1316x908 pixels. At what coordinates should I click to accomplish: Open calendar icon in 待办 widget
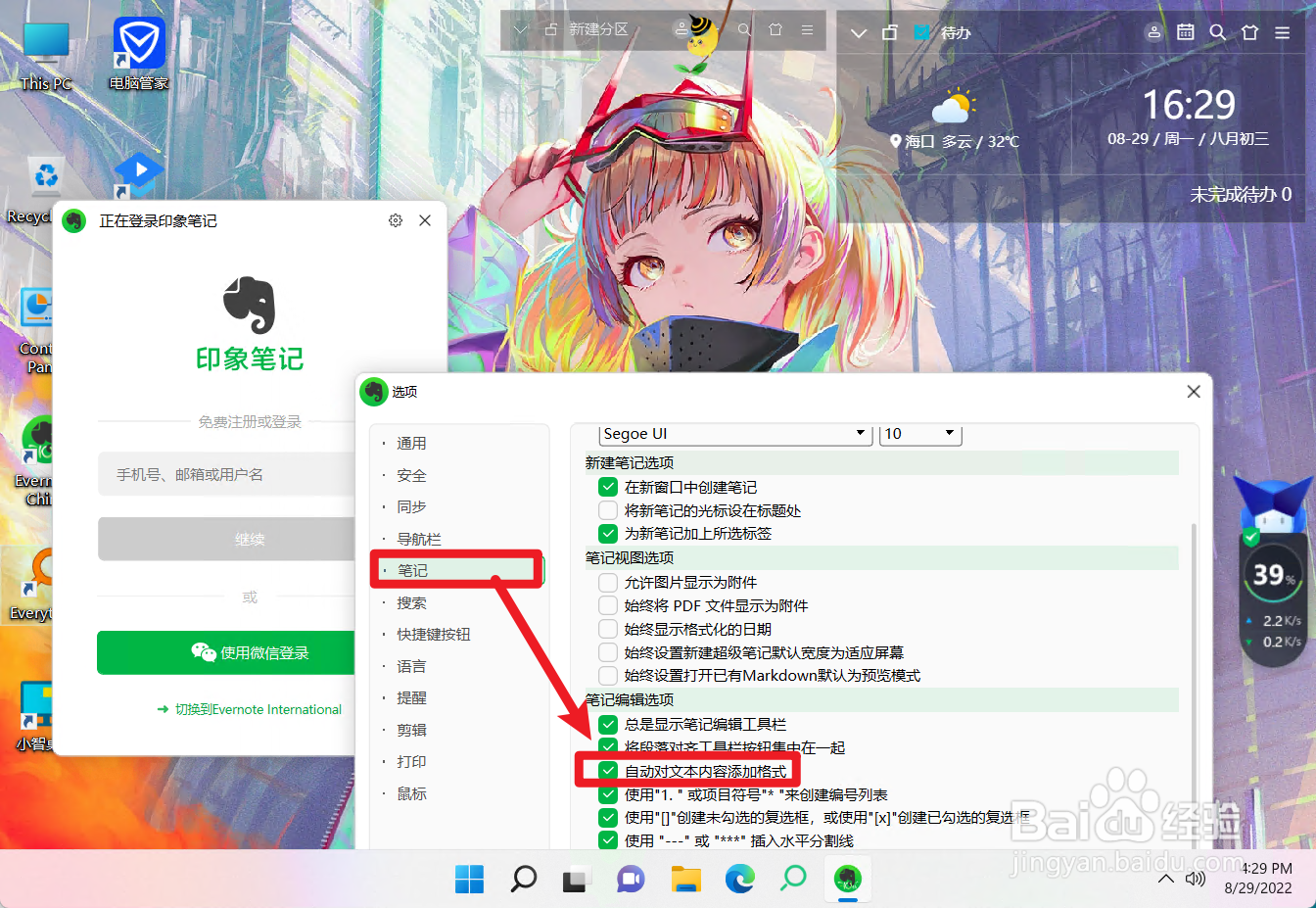pyautogui.click(x=1186, y=32)
